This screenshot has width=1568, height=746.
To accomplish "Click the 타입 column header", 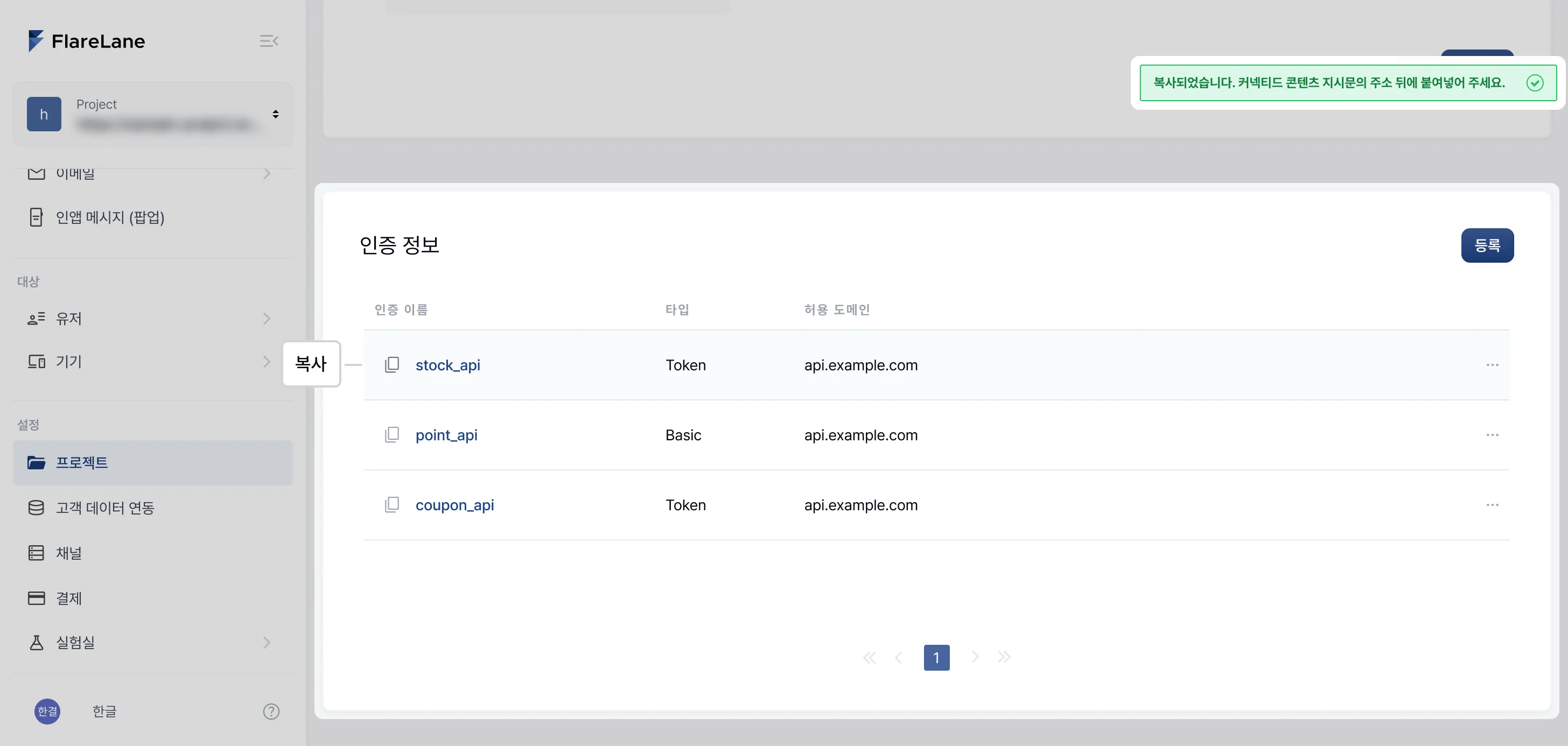I will 677,309.
